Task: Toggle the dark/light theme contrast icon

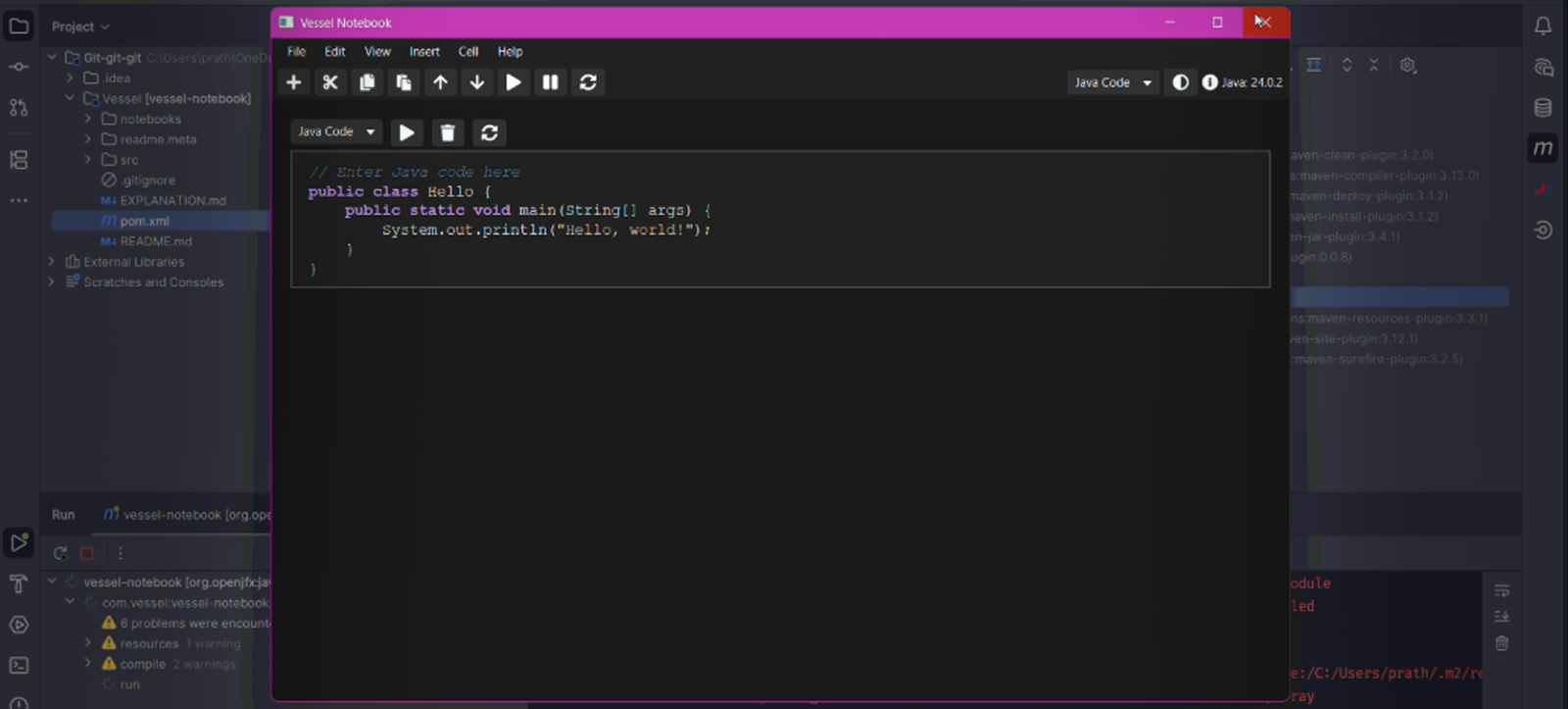Action: click(1181, 82)
